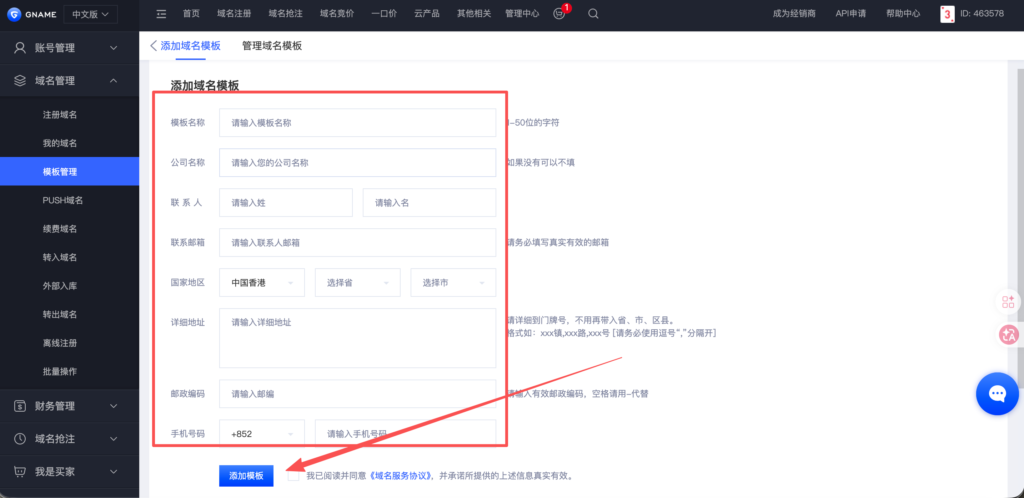
Task: Focus the 详细地址 textarea
Action: pyautogui.click(x=357, y=338)
